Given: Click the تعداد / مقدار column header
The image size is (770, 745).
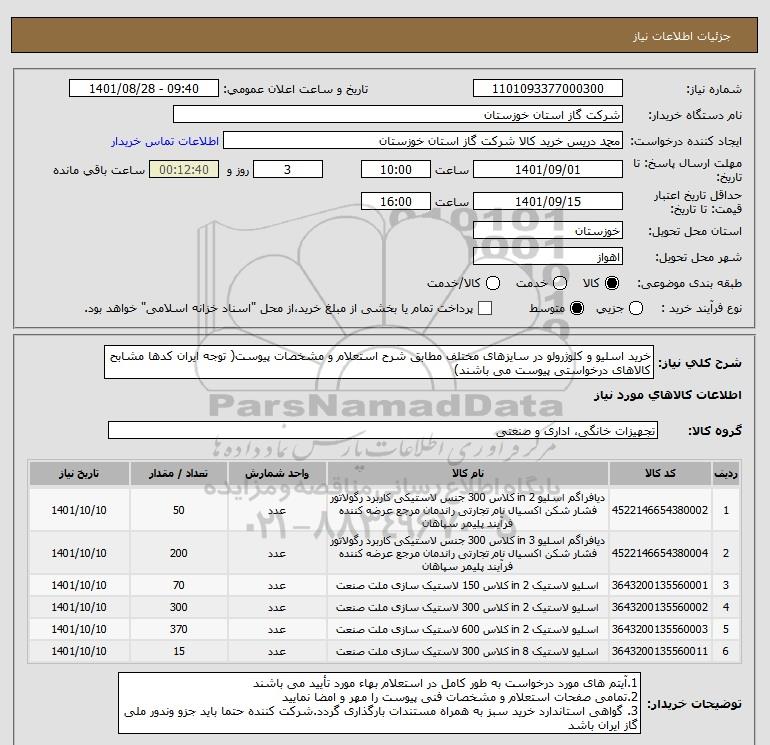Looking at the screenshot, I should click(178, 473).
